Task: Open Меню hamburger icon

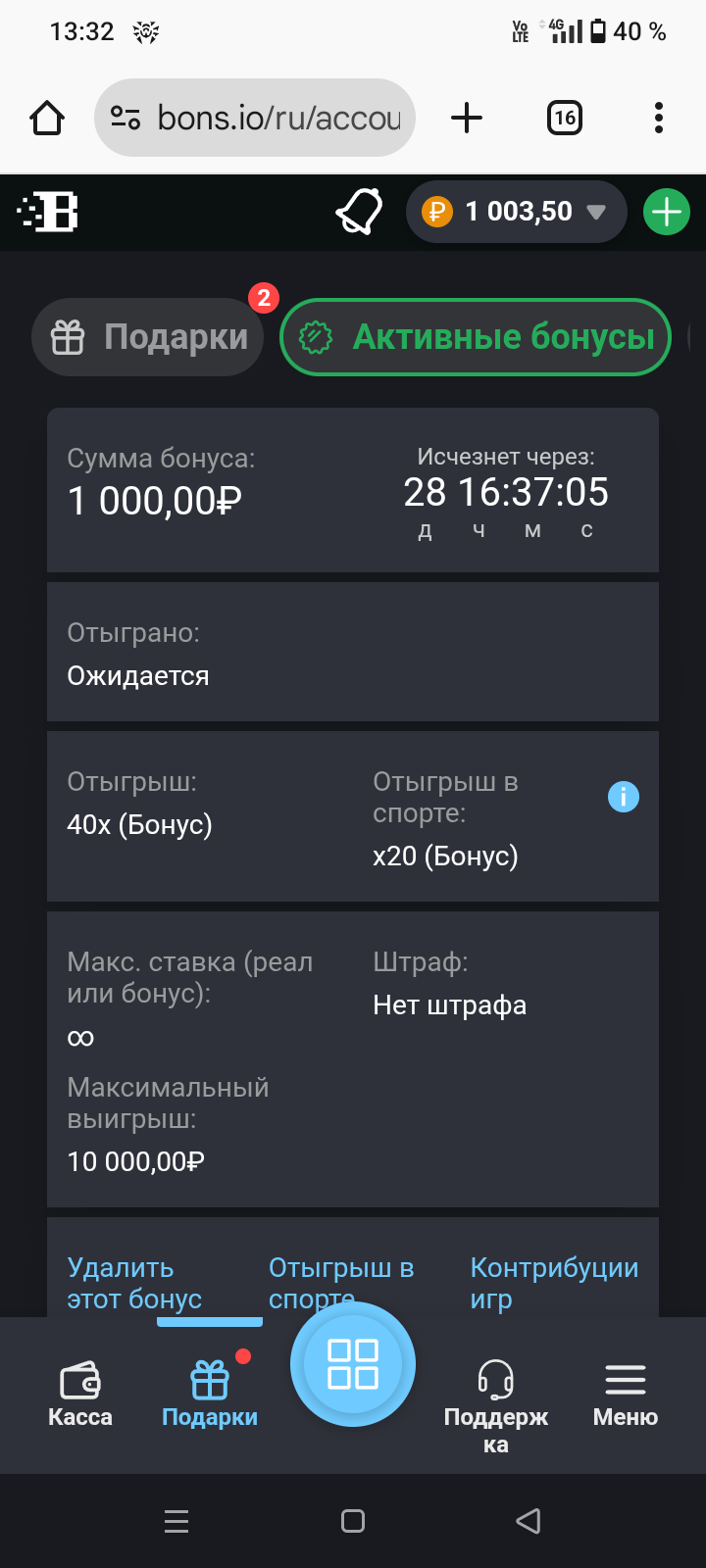Action: coord(626,1394)
